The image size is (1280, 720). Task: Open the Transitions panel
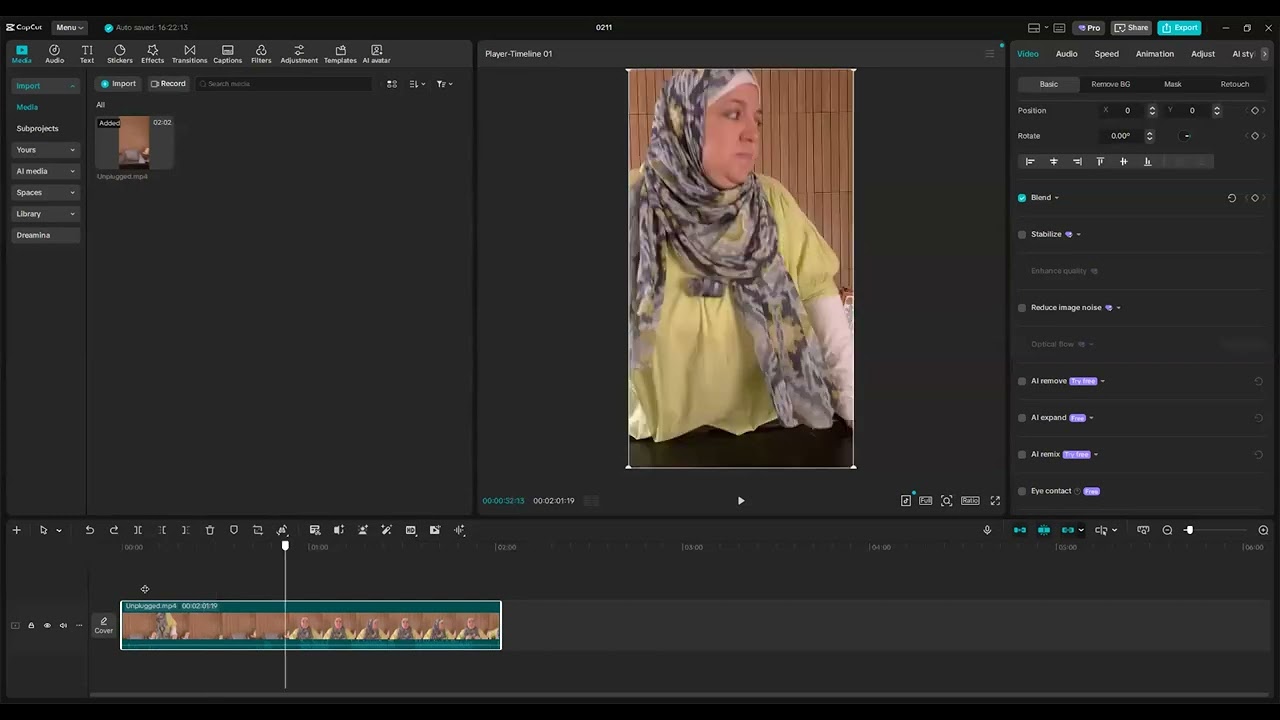189,54
